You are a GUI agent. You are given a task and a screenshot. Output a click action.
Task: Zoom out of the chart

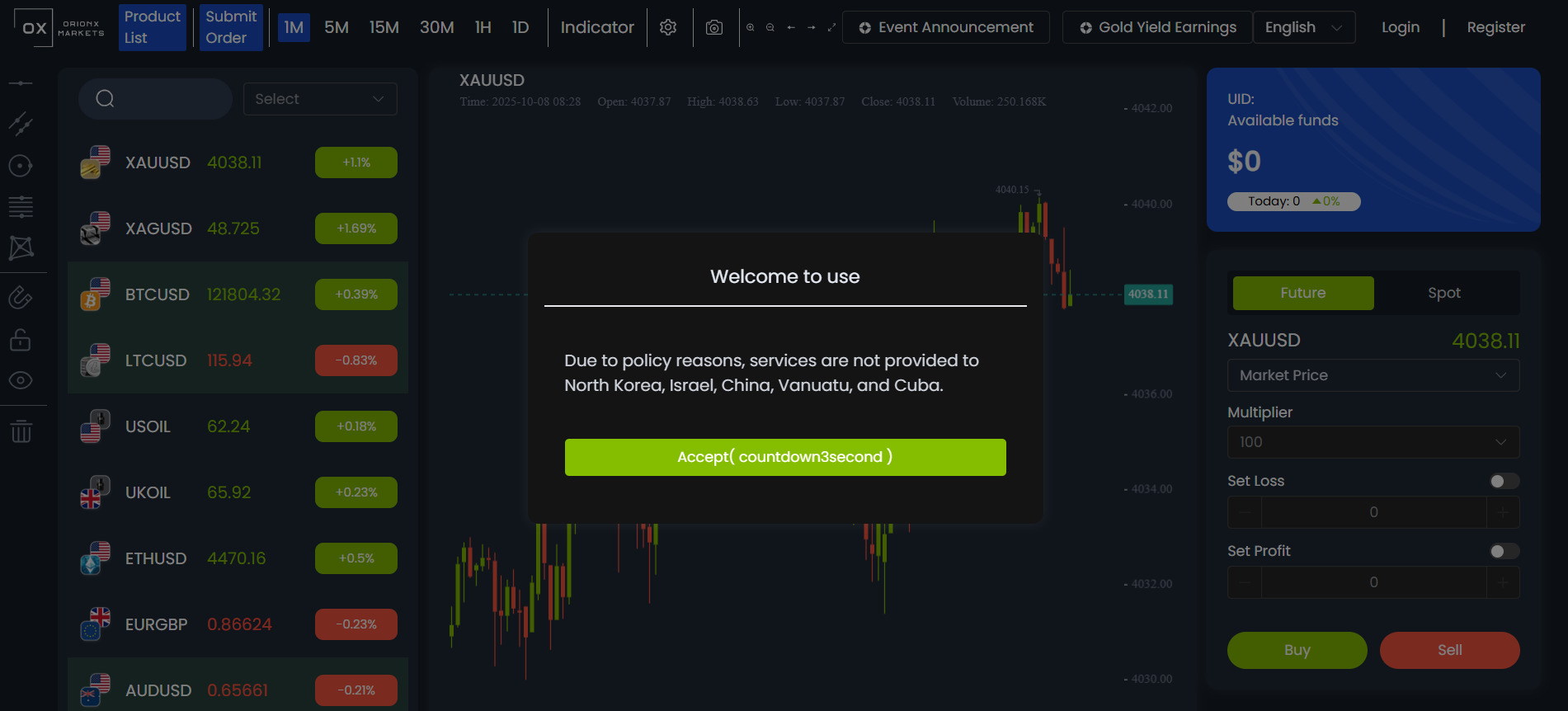tap(770, 27)
